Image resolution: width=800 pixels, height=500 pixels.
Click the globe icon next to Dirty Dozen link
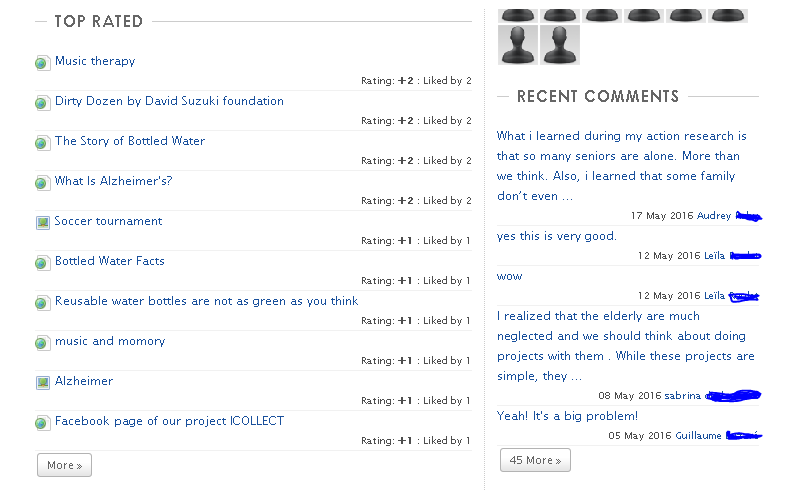[x=43, y=103]
